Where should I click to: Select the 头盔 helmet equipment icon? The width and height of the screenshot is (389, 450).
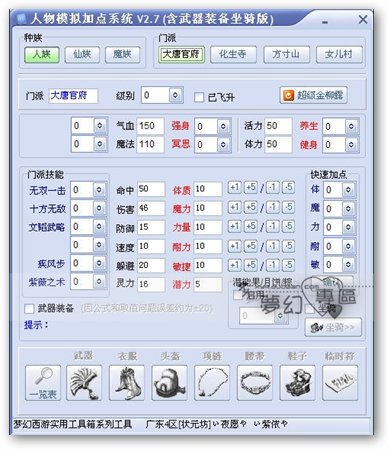[x=169, y=383]
